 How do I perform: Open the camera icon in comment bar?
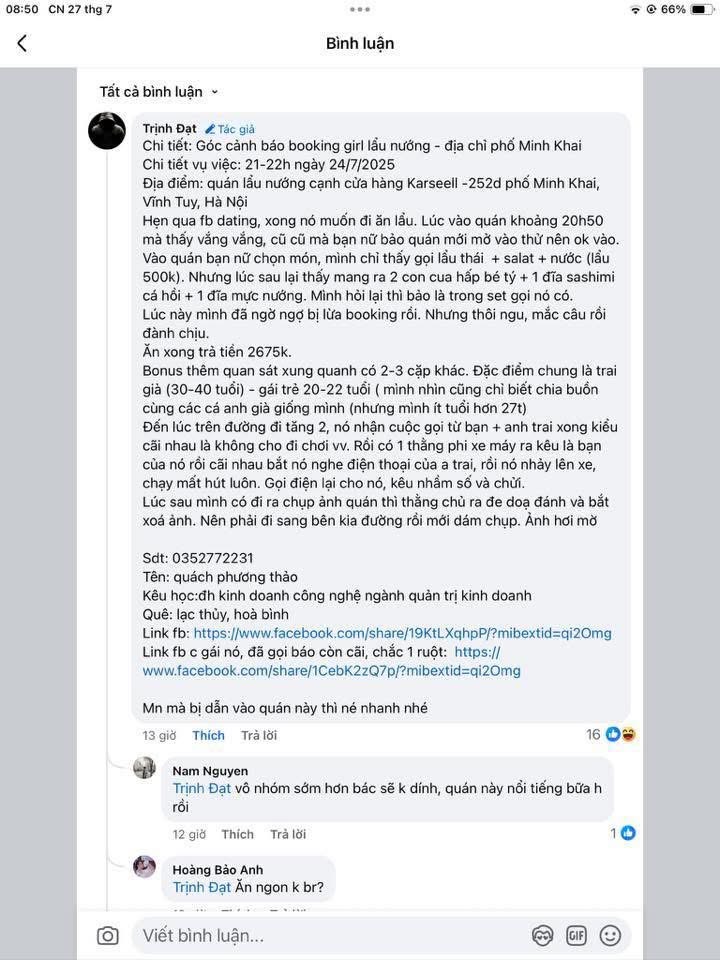(107, 935)
